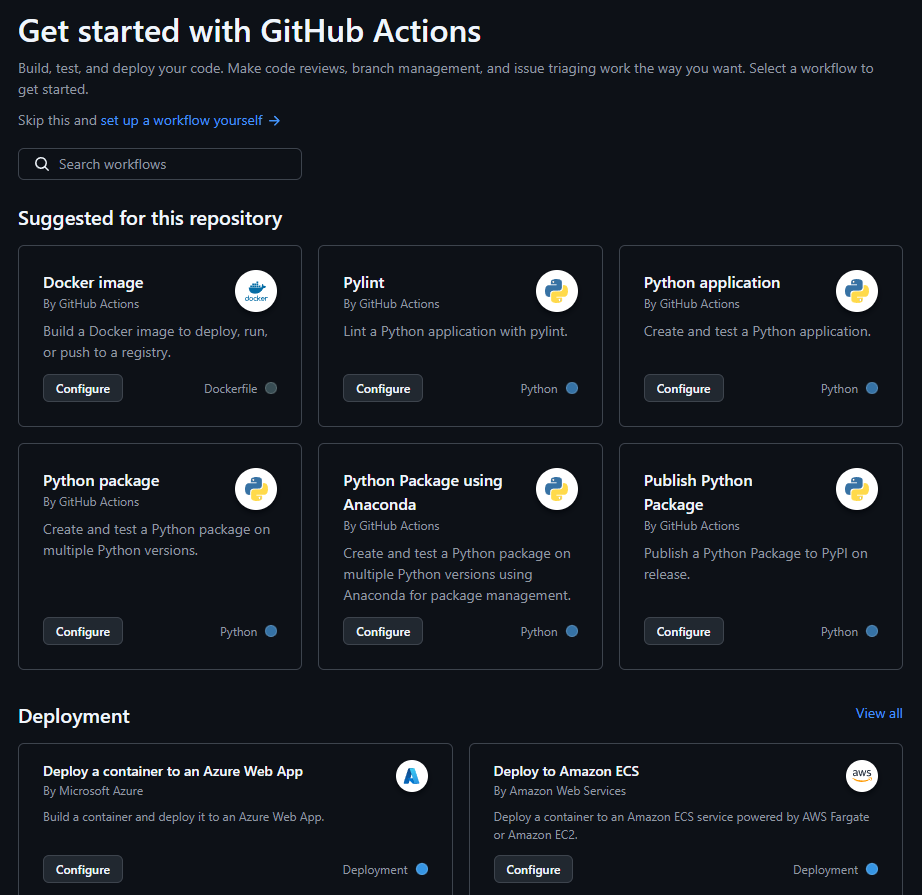922x895 pixels.
Task: Configure the Deploy to Amazon ECS workflow
Action: [533, 869]
